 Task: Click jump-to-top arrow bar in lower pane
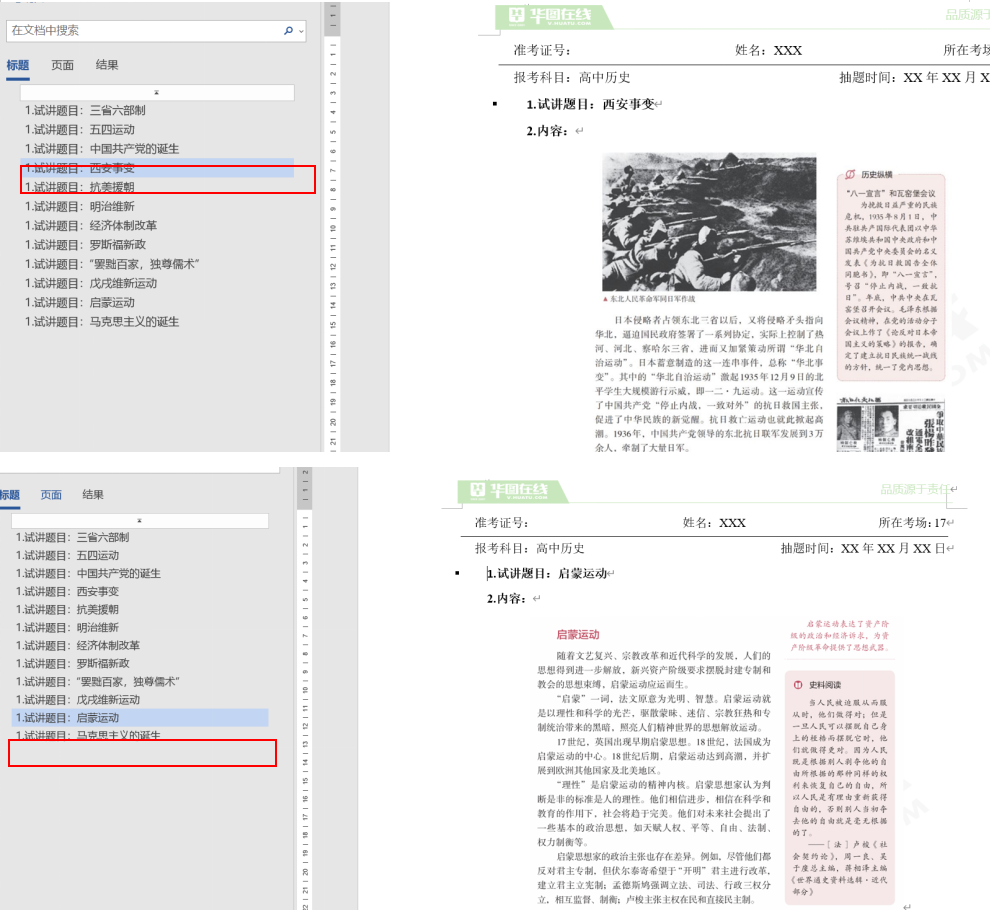[140, 521]
